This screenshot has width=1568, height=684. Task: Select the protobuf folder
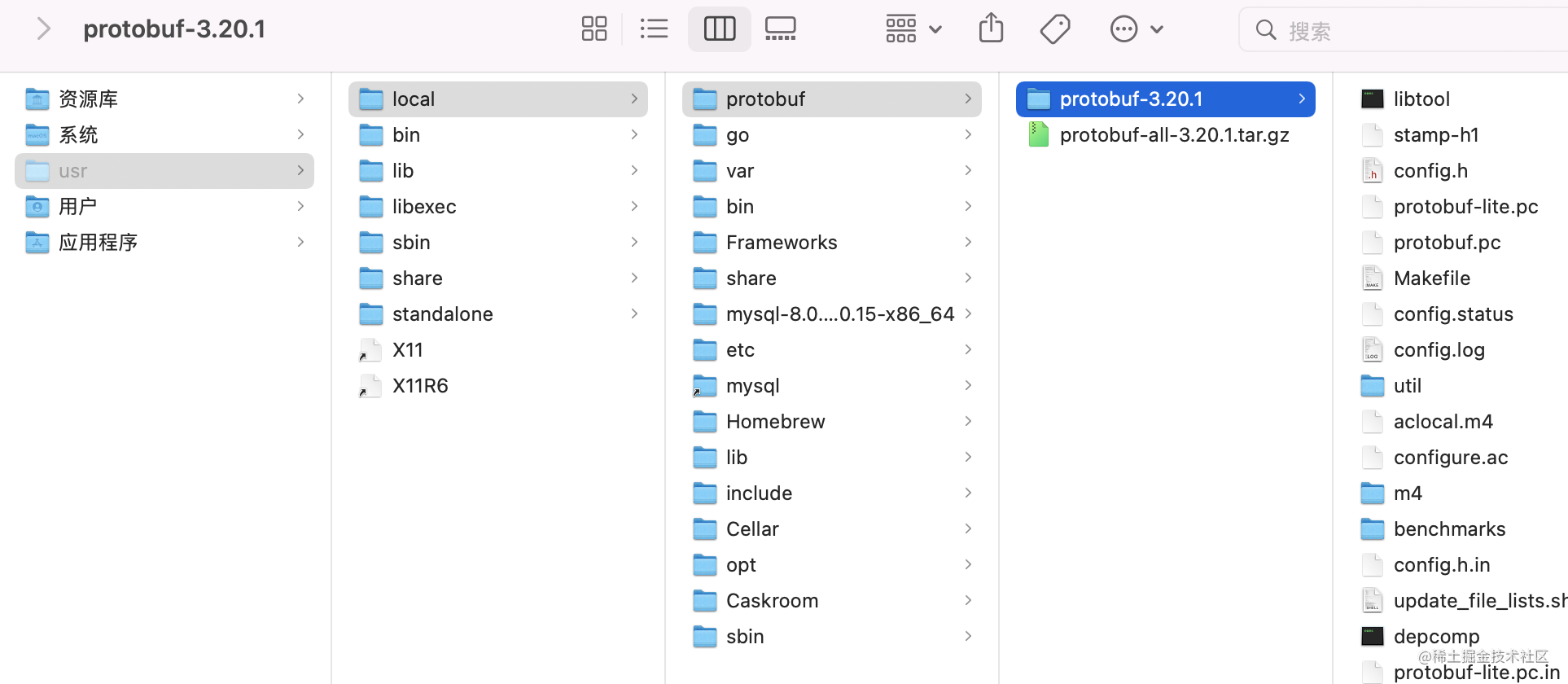click(832, 99)
